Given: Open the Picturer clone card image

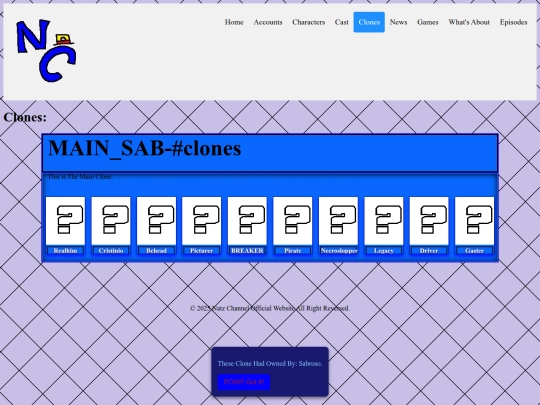Looking at the screenshot, I should click(x=201, y=221).
